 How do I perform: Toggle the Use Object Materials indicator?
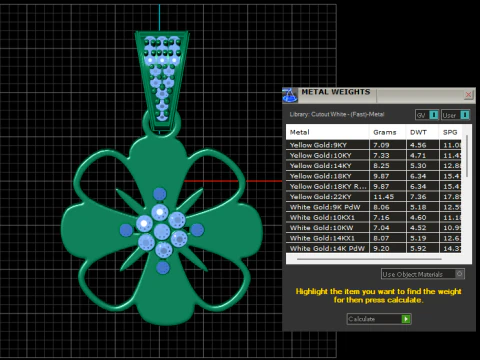[x=459, y=274]
